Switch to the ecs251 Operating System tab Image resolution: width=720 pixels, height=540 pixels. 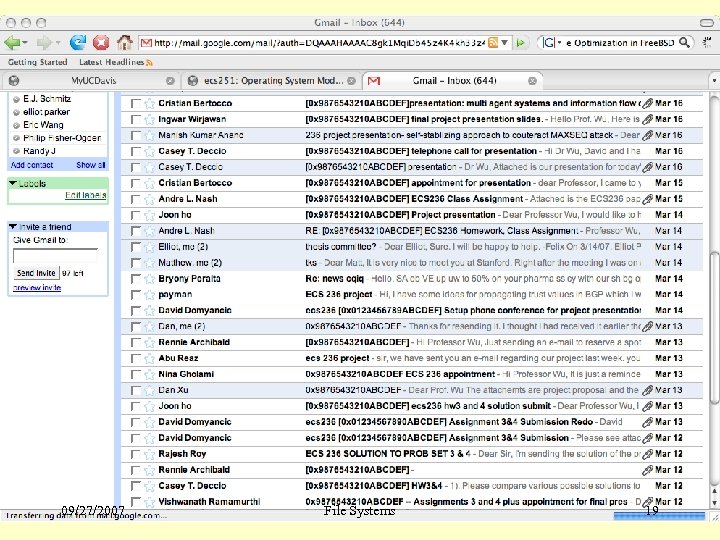[274, 81]
